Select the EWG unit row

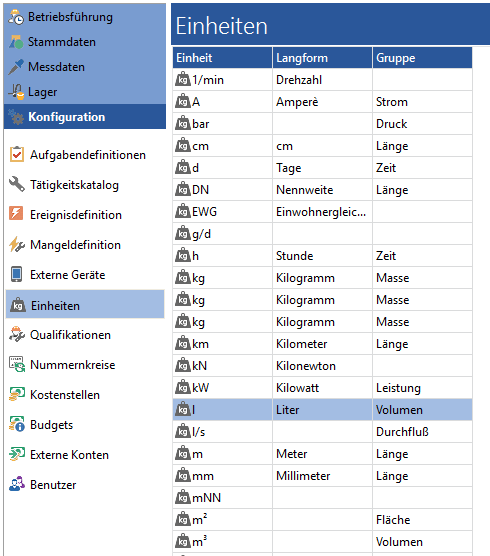point(323,212)
